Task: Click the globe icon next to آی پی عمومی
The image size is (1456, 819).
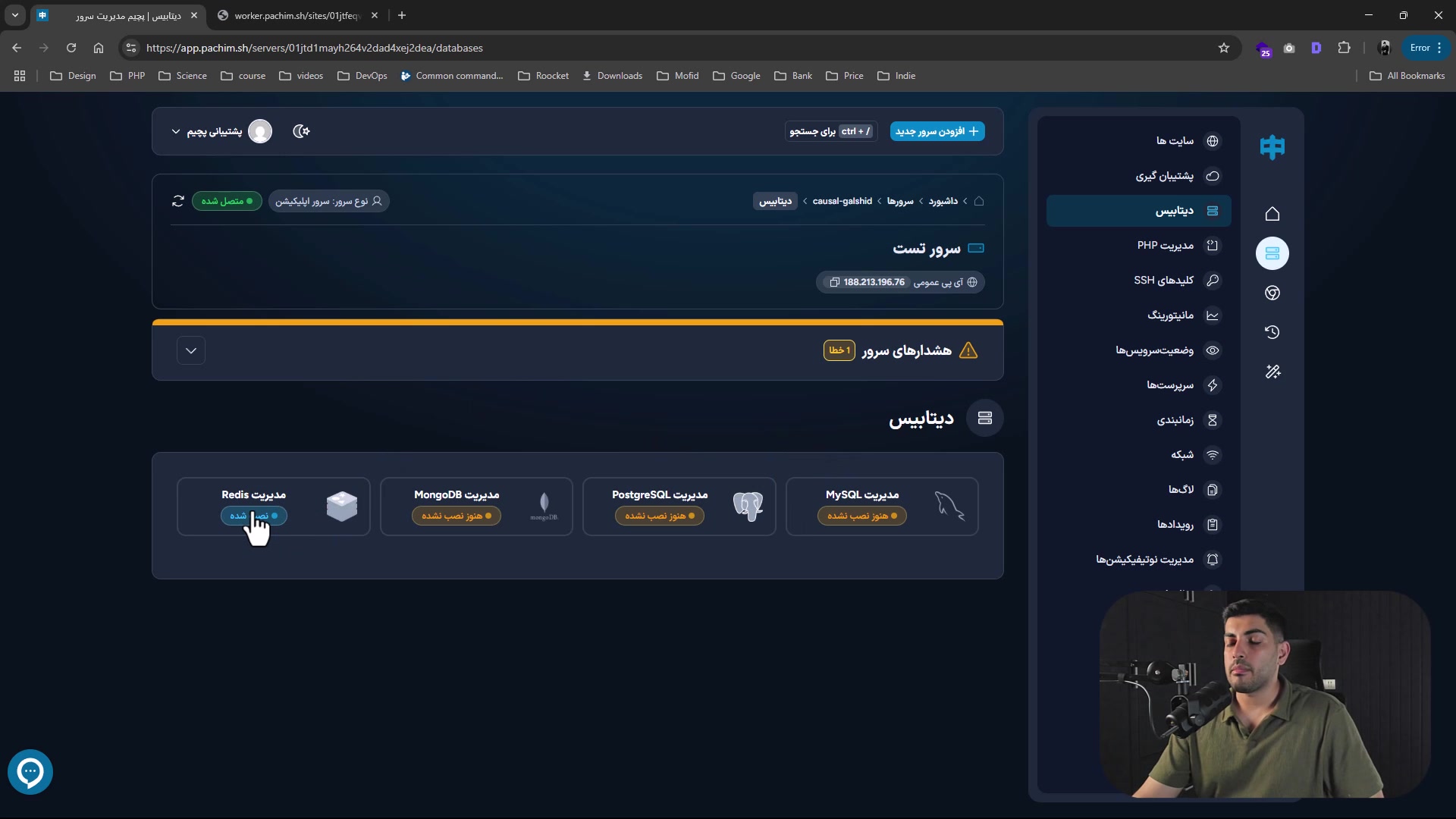Action: tap(972, 282)
